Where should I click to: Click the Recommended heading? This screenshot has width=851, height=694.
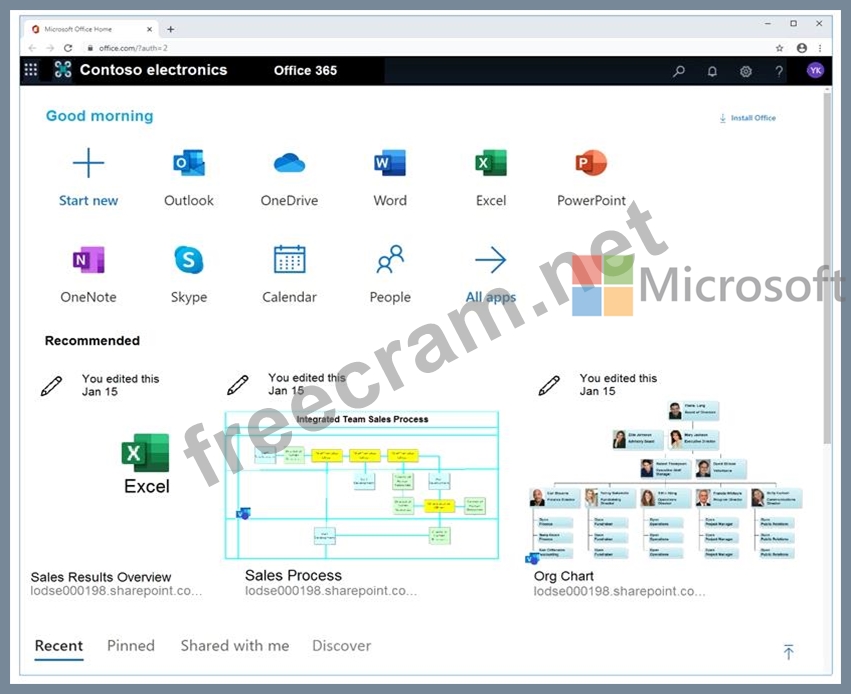[x=92, y=341]
